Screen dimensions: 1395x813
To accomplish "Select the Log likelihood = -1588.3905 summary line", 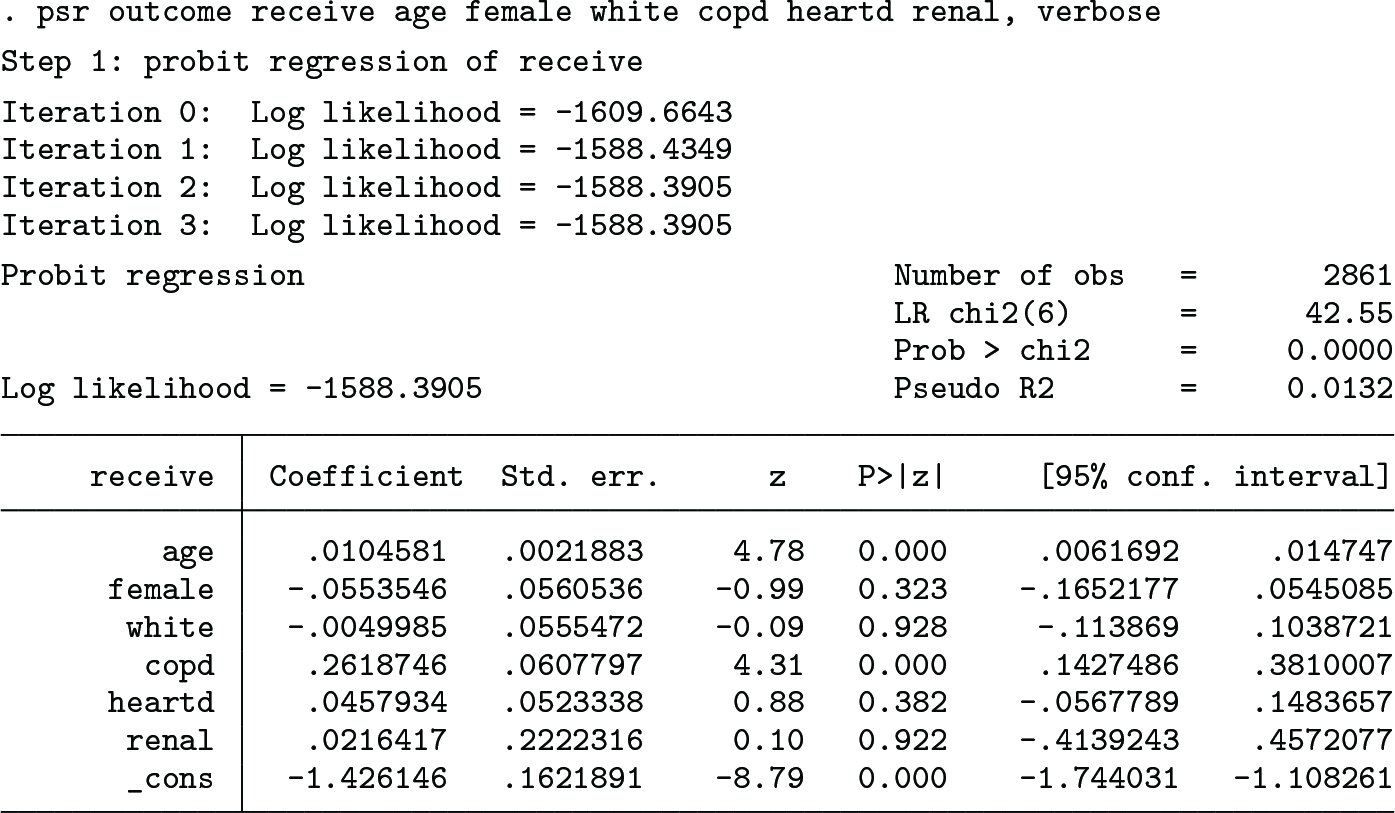I will (x=241, y=388).
